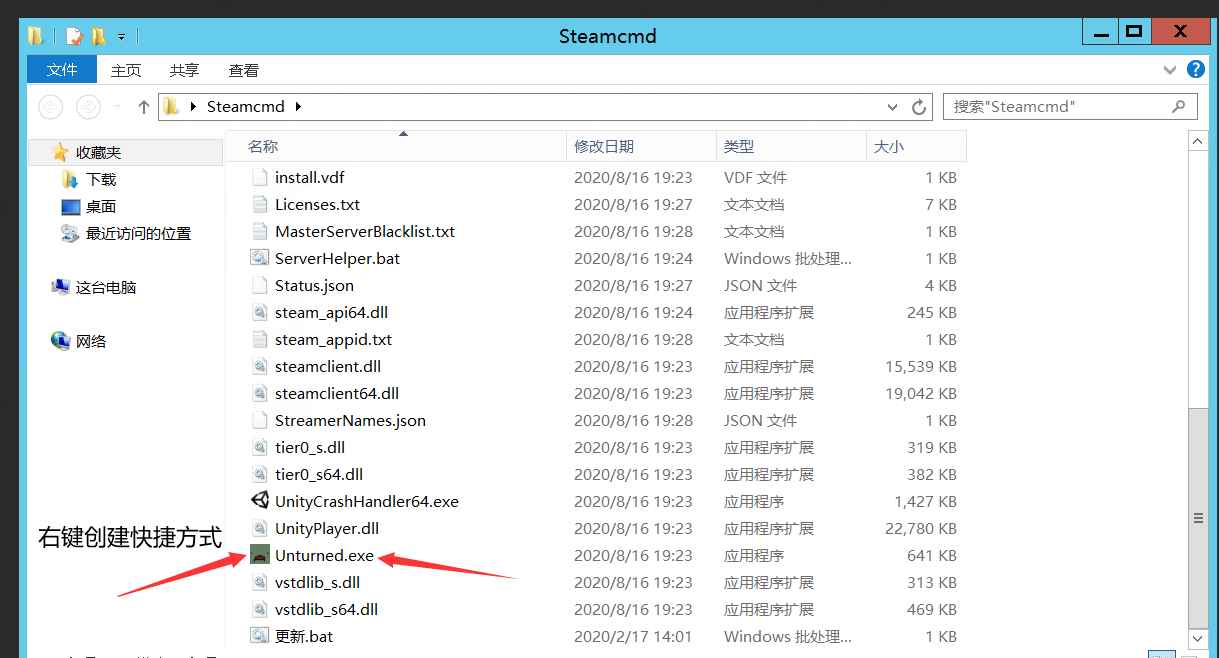This screenshot has width=1219, height=658.
Task: Select 收藏夹 in the navigation pane
Action: [x=98, y=153]
